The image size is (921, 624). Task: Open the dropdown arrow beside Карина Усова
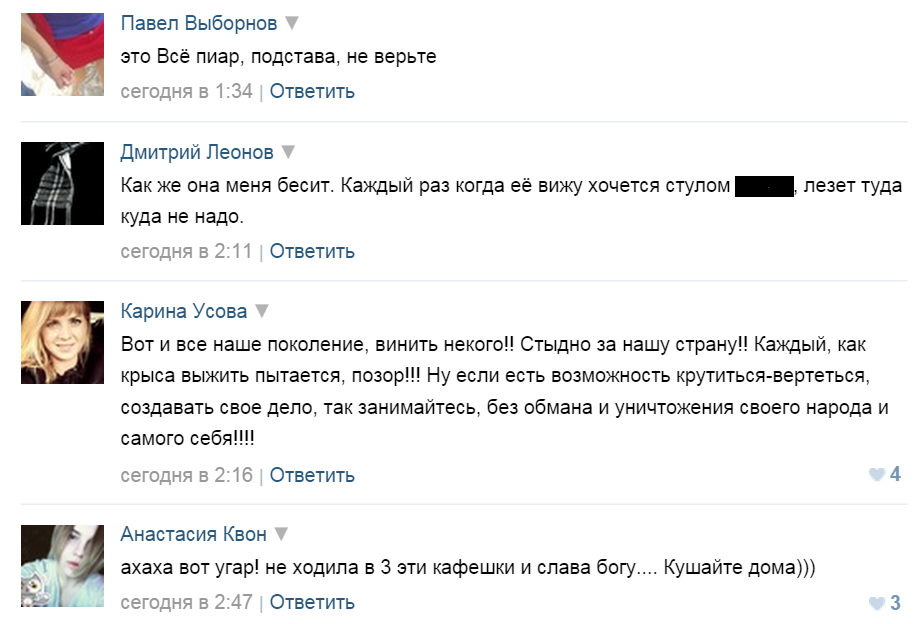261,310
